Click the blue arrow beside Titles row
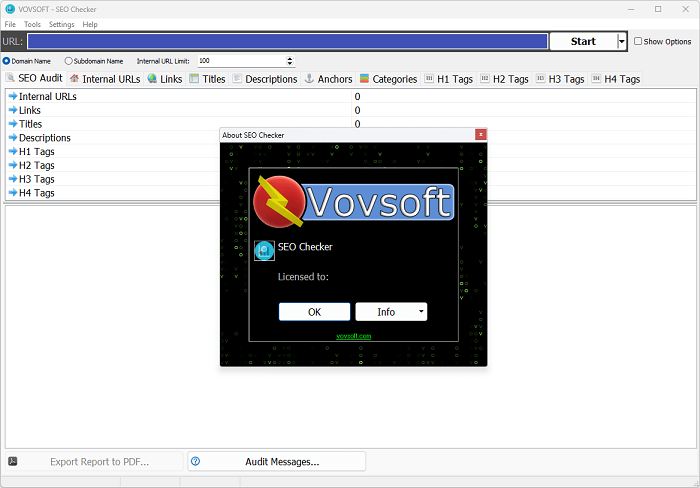Viewport: 700px width, 488px height. click(x=13, y=124)
